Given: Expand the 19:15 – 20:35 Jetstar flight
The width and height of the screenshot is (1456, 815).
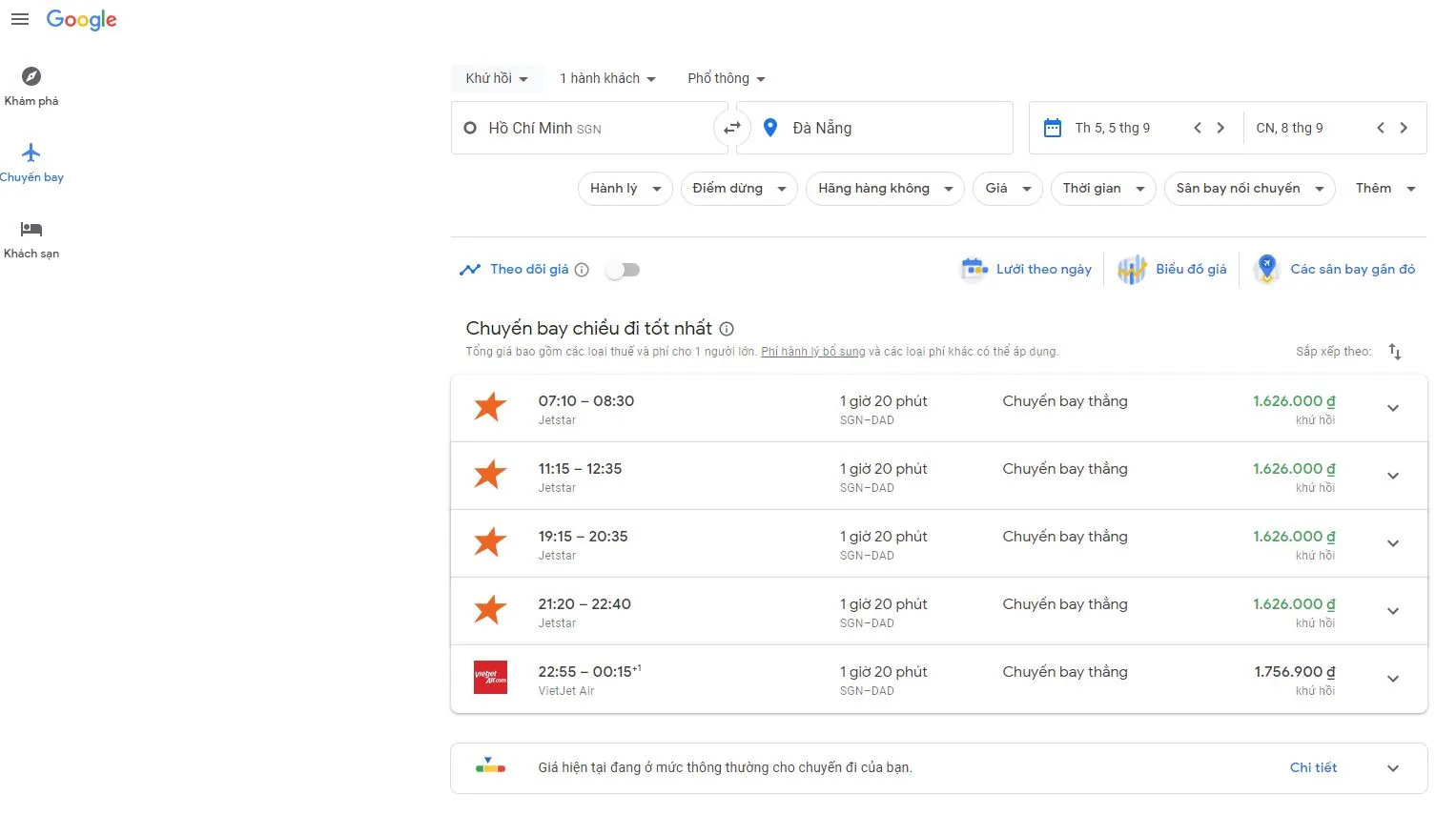Looking at the screenshot, I should [x=1393, y=543].
